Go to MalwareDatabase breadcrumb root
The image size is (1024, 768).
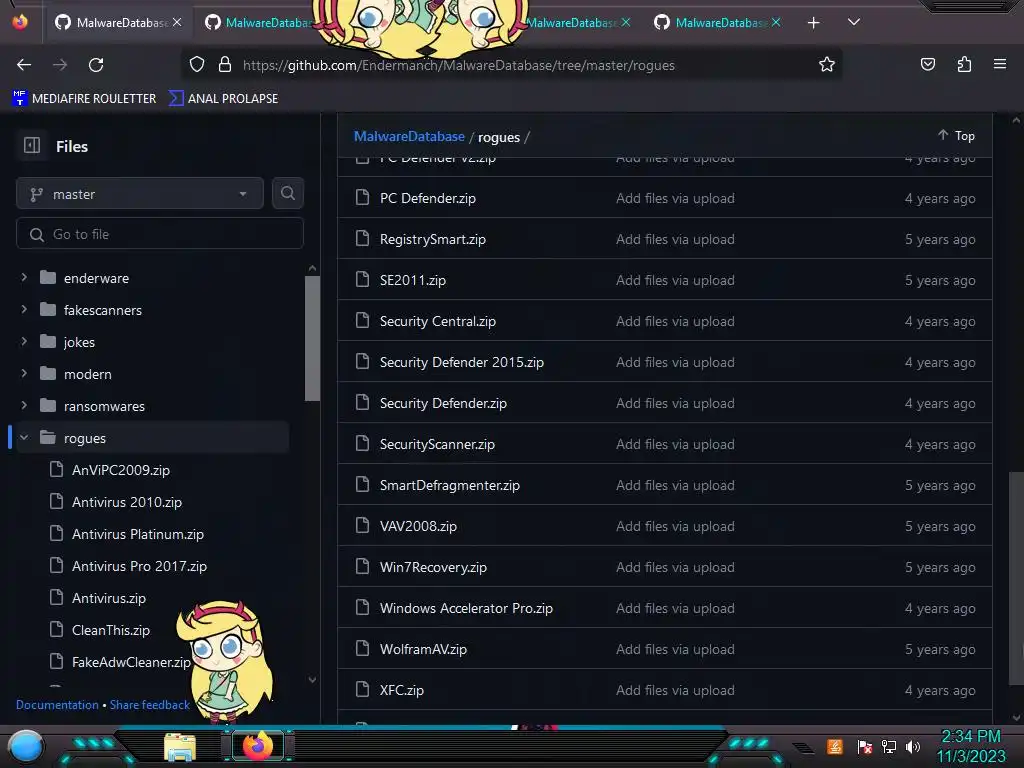tap(409, 136)
